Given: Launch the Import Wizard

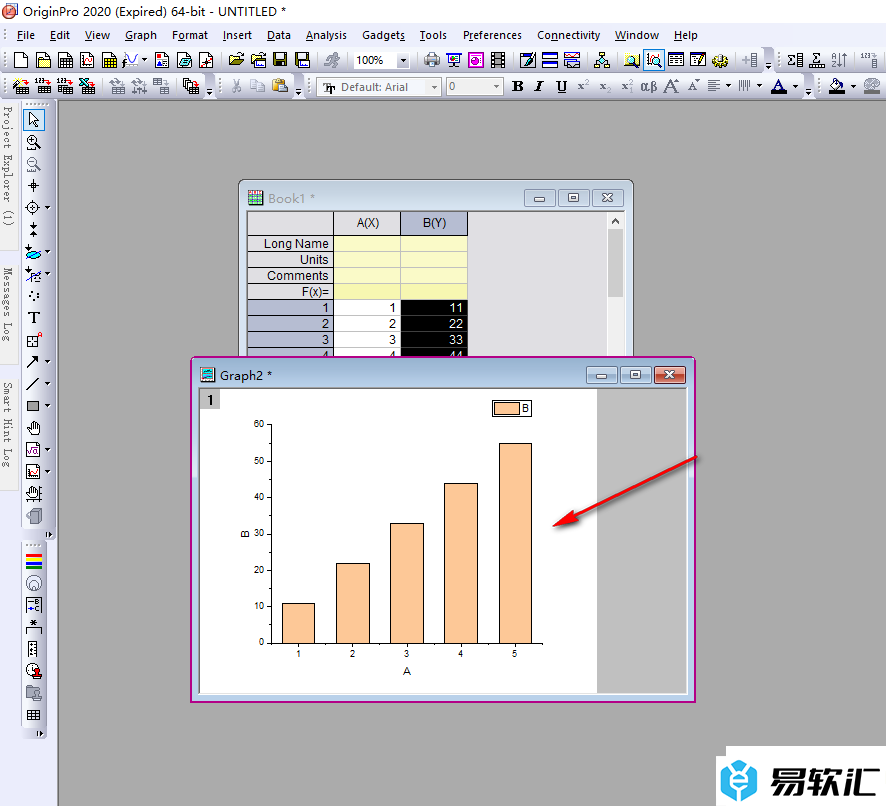Looking at the screenshot, I should pos(21,86).
